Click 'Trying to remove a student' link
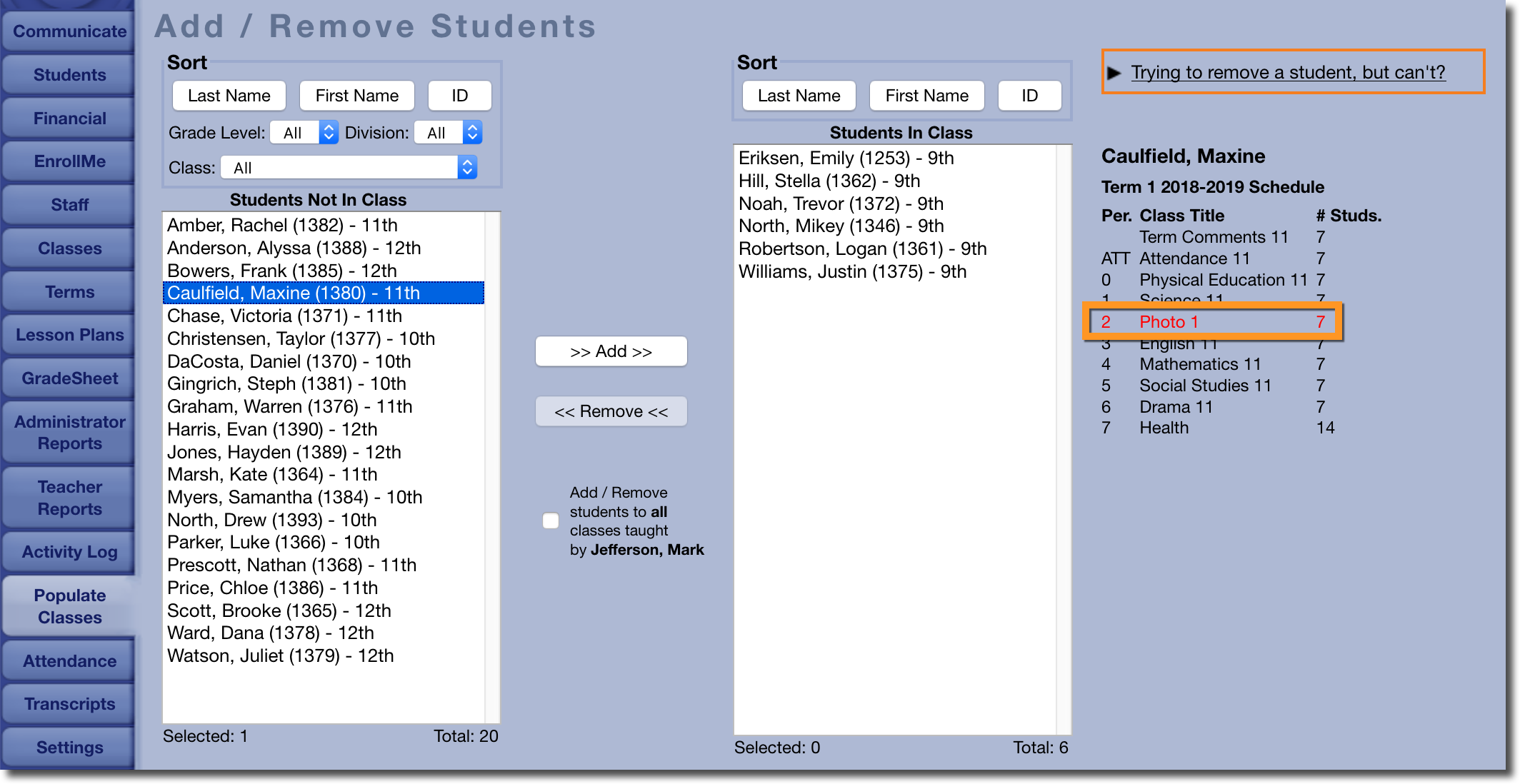This screenshot has height=784, width=1520. coord(1288,73)
